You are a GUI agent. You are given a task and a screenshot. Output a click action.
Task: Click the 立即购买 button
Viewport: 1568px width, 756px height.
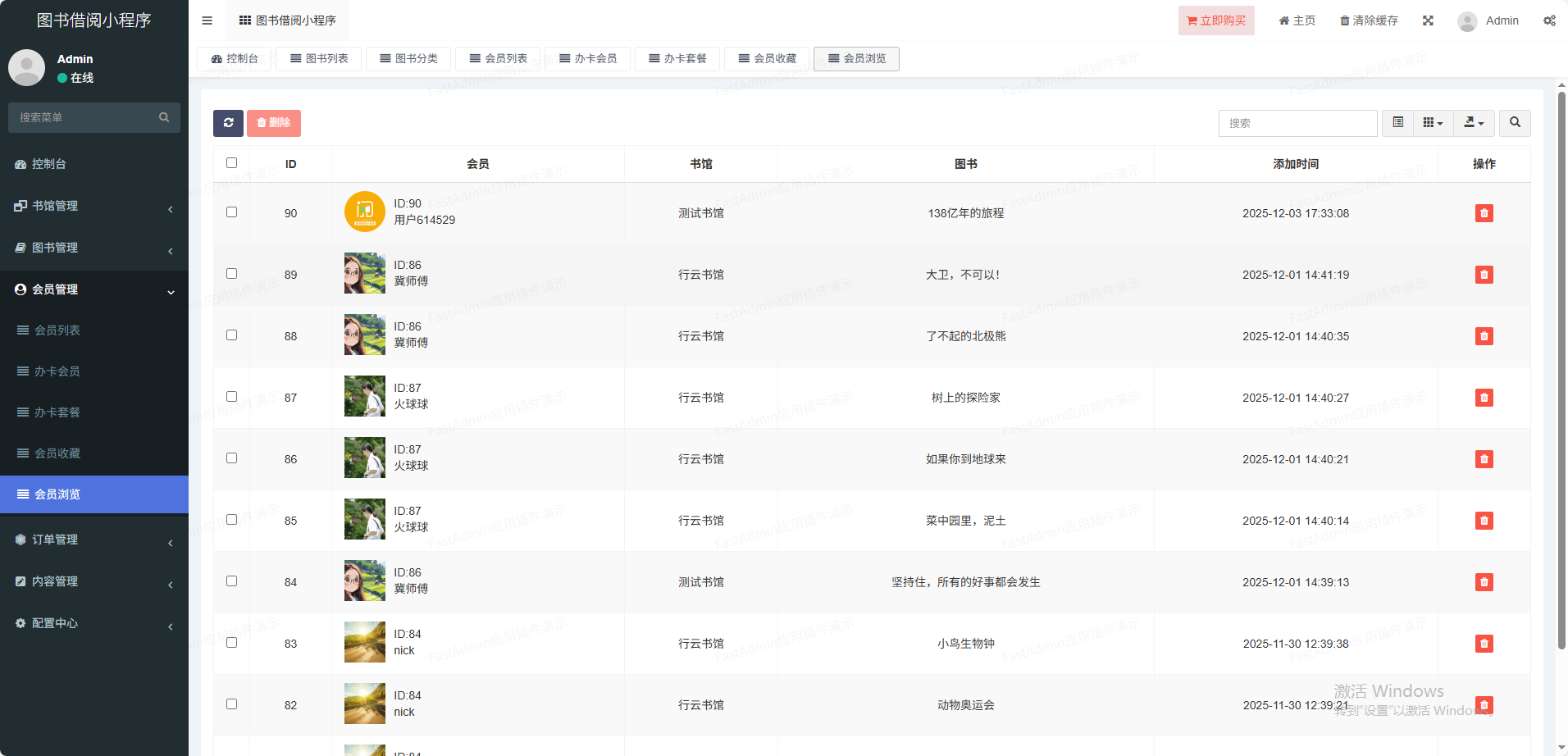[1215, 20]
